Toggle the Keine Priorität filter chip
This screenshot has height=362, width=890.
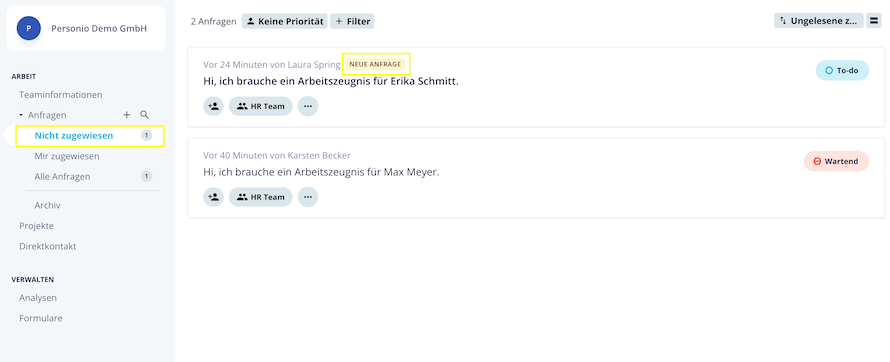pyautogui.click(x=285, y=21)
